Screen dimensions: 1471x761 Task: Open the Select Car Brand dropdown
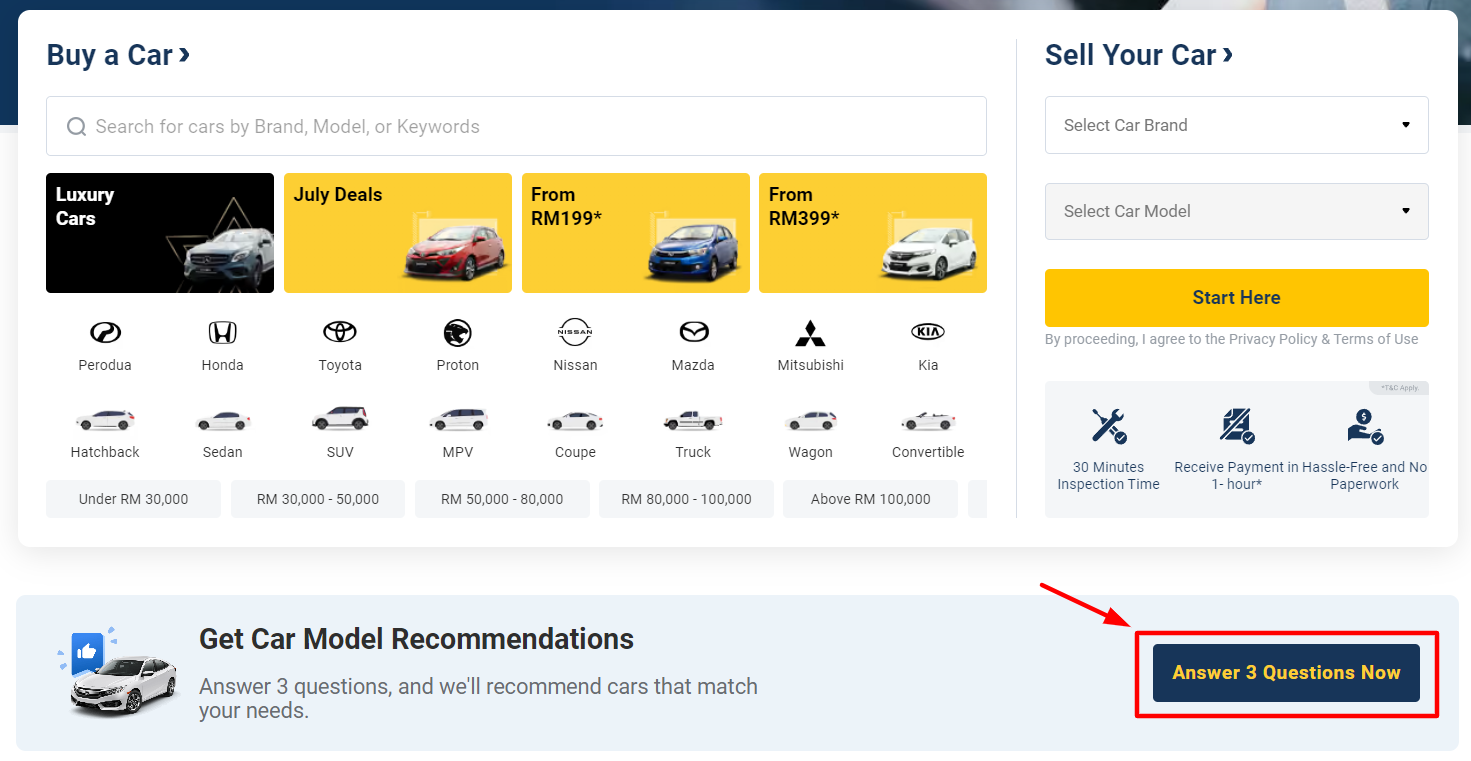(x=1236, y=125)
